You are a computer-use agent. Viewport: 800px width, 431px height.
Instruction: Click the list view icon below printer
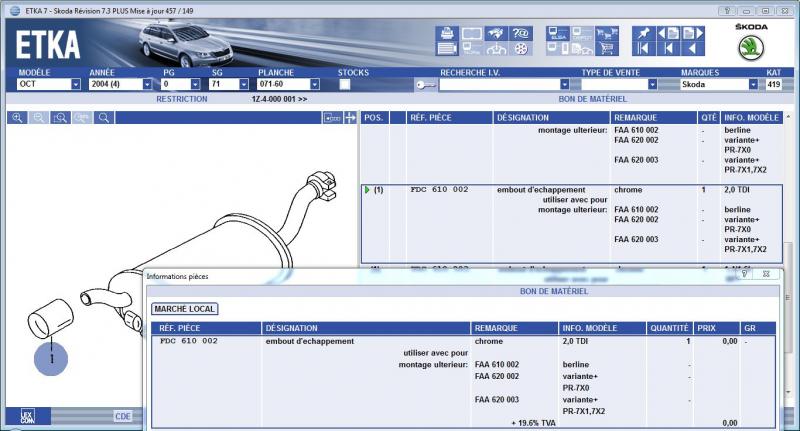(x=447, y=48)
